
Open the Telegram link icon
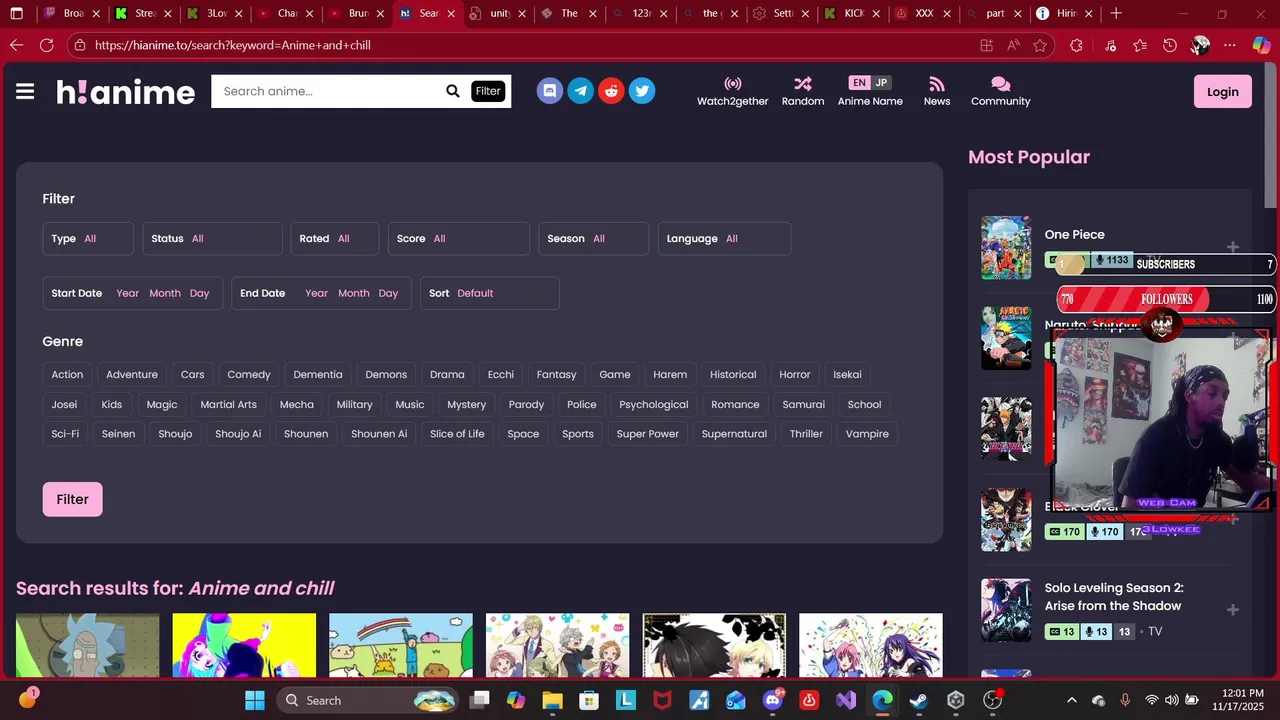pos(580,91)
